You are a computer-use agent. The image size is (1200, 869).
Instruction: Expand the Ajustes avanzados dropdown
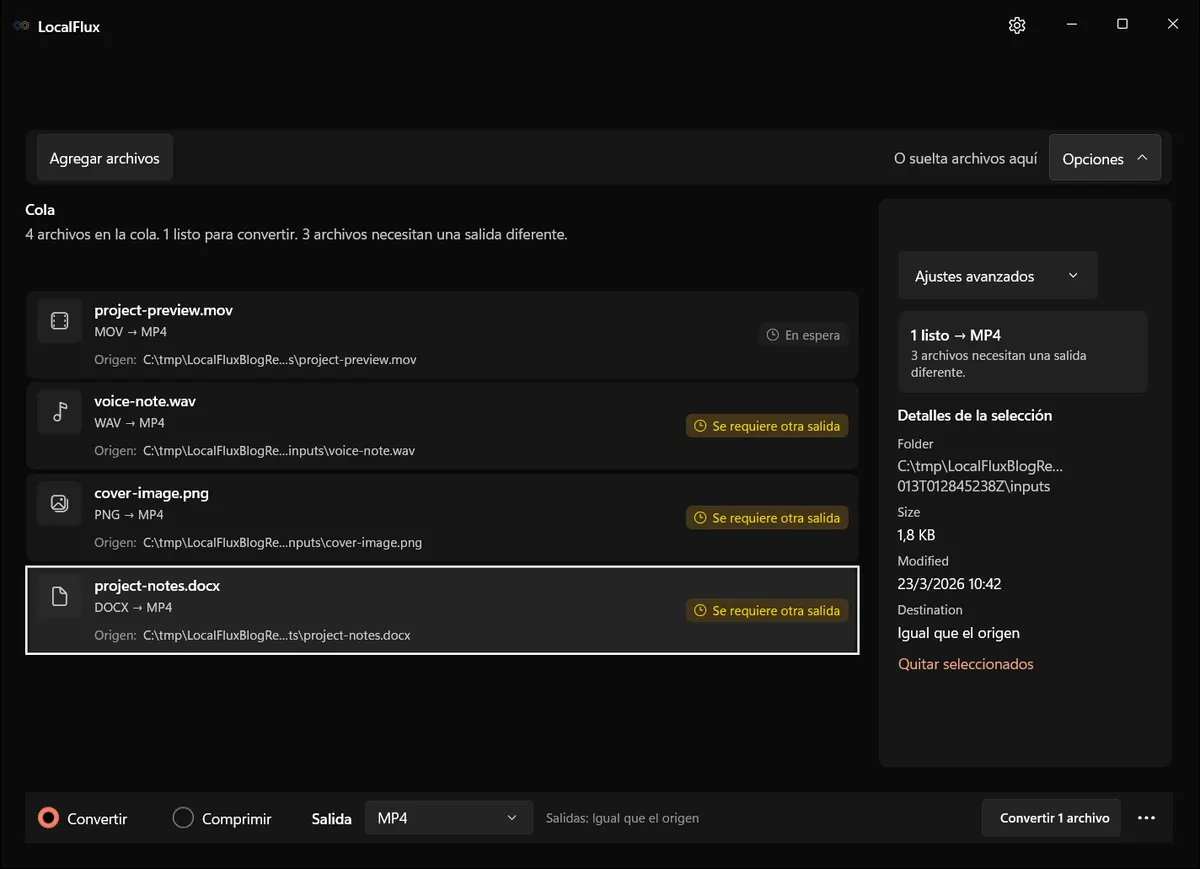997,276
